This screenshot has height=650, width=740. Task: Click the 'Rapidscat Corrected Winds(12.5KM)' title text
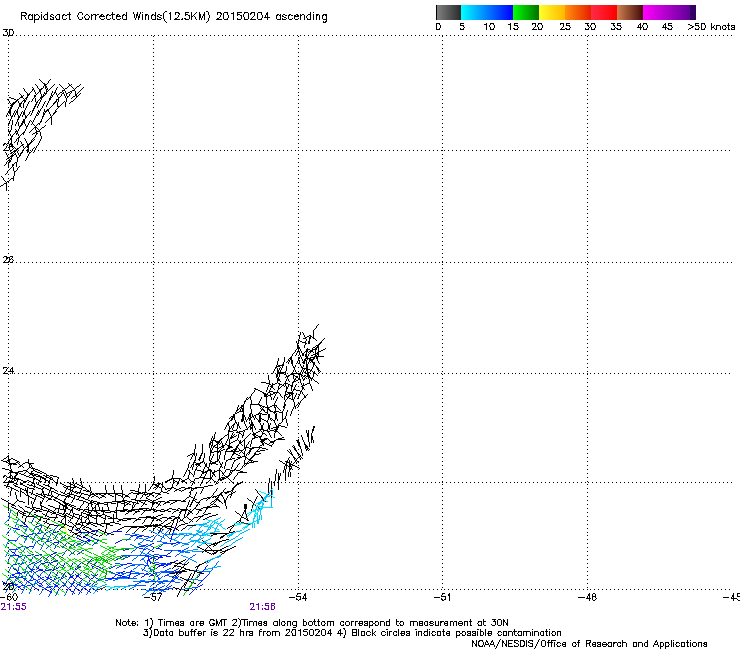[x=115, y=17]
